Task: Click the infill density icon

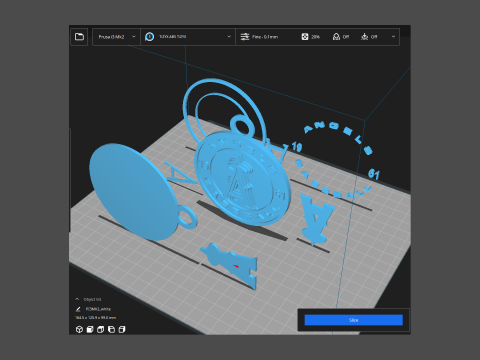Action: pos(305,37)
